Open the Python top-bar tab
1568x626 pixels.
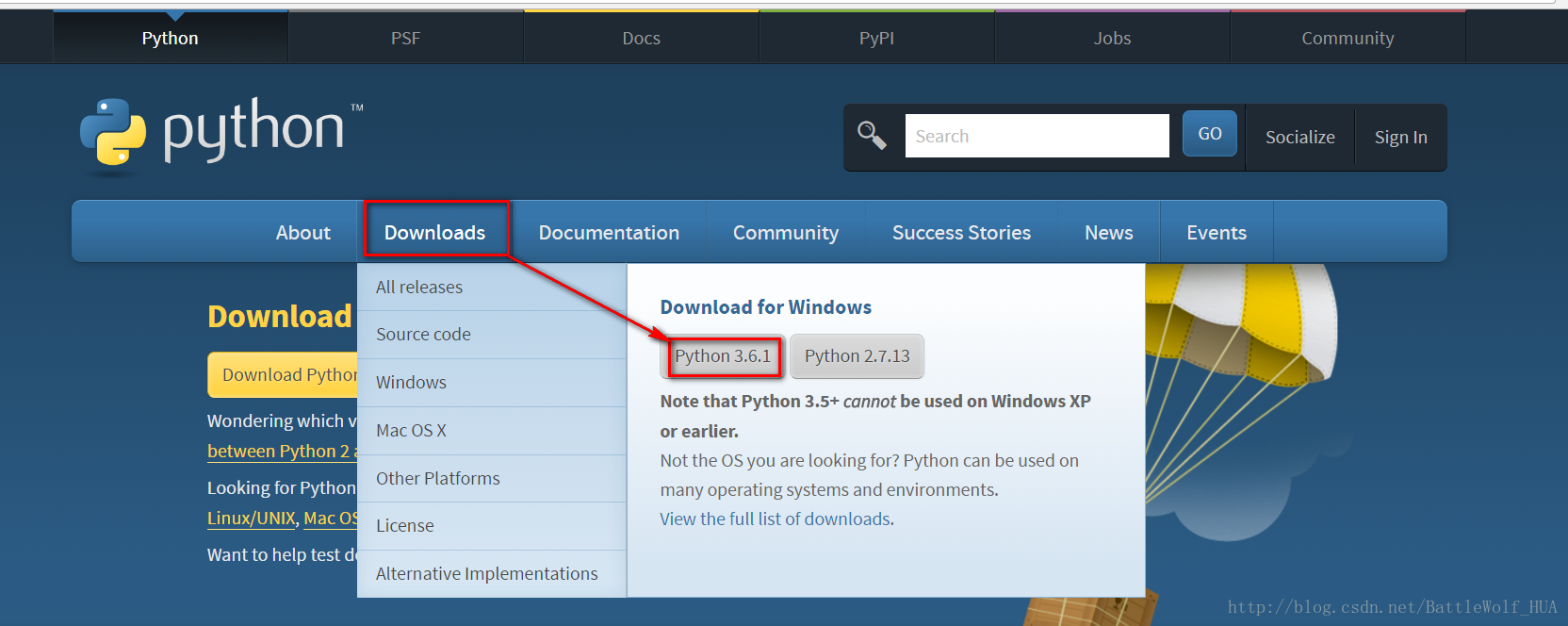(x=171, y=38)
